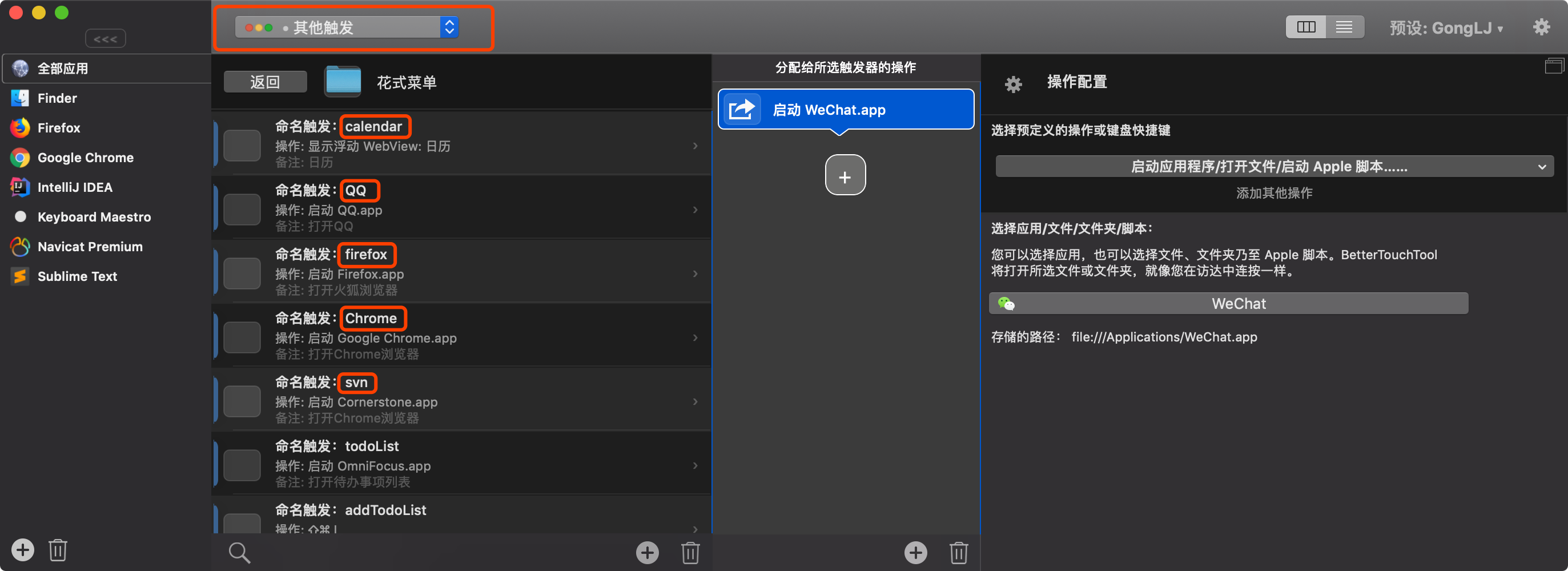
Task: Toggle the square box for calendar trigger
Action: [242, 145]
